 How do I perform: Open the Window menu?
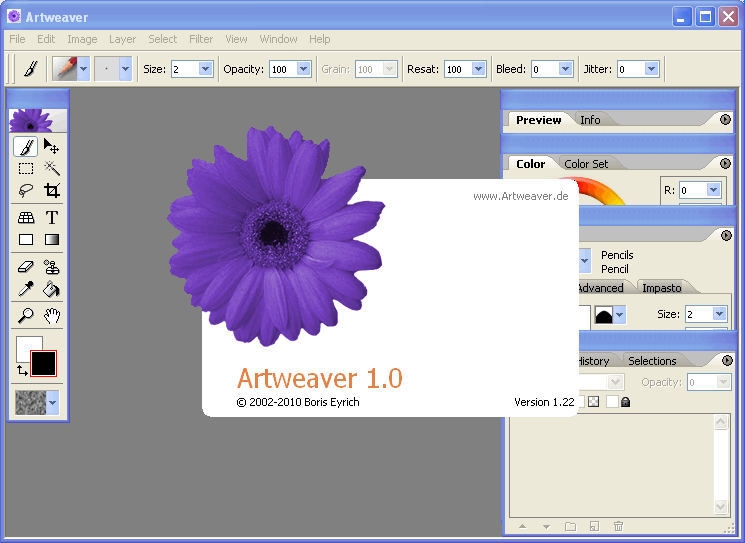point(278,39)
